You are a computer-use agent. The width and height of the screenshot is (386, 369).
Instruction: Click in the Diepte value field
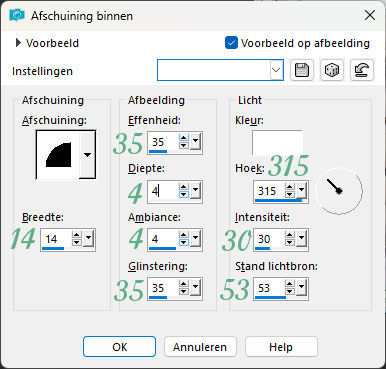point(163,191)
